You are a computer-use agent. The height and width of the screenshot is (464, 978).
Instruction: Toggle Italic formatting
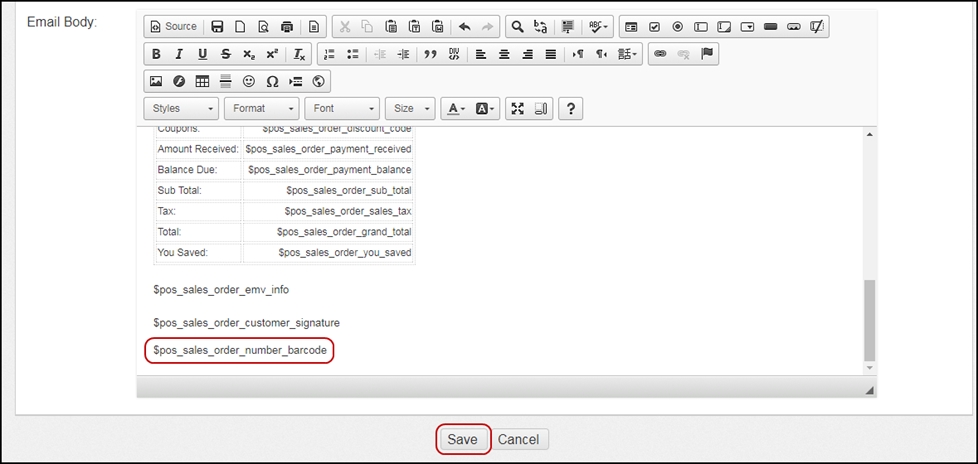pyautogui.click(x=179, y=54)
